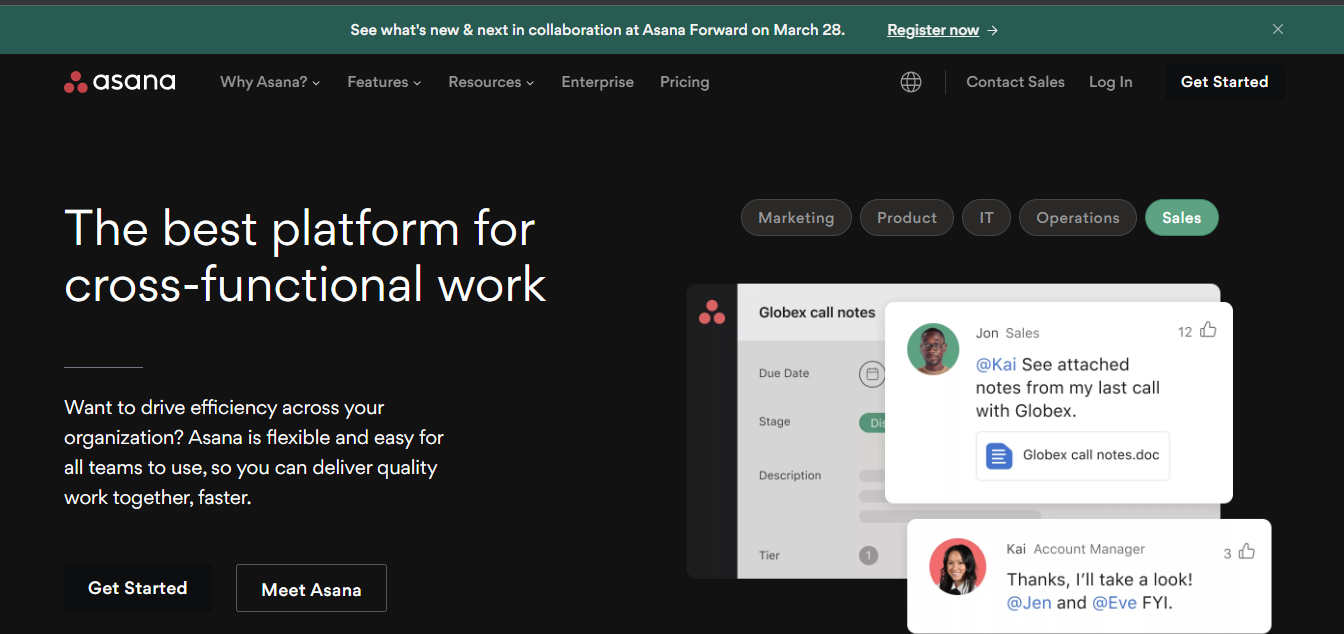
Task: Click Jon's profile avatar
Action: 933,349
